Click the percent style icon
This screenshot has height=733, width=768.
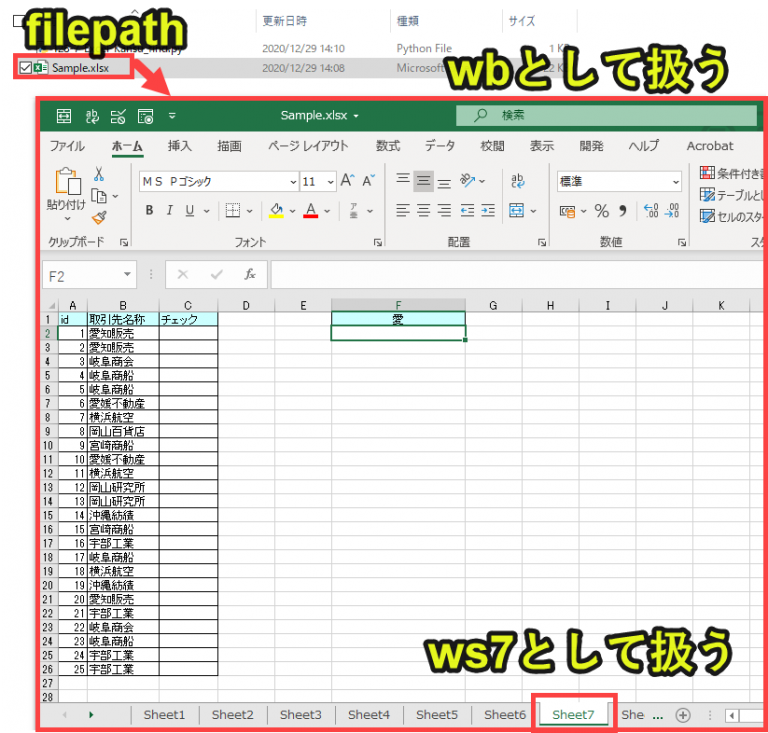click(x=602, y=211)
